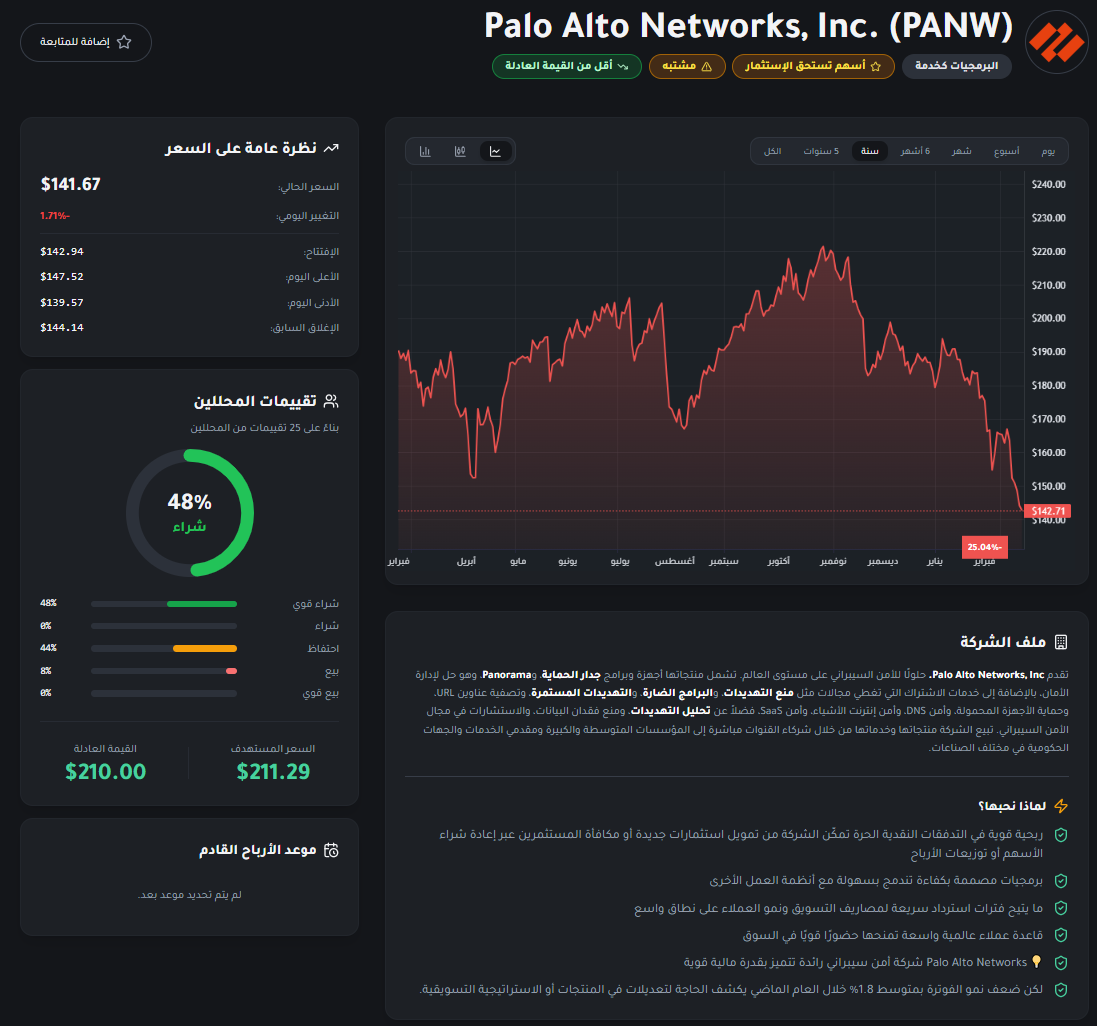Click the shield icon next to برمجيات مصممة بكفاءة
1097x1026 pixels.
pyautogui.click(x=1061, y=881)
